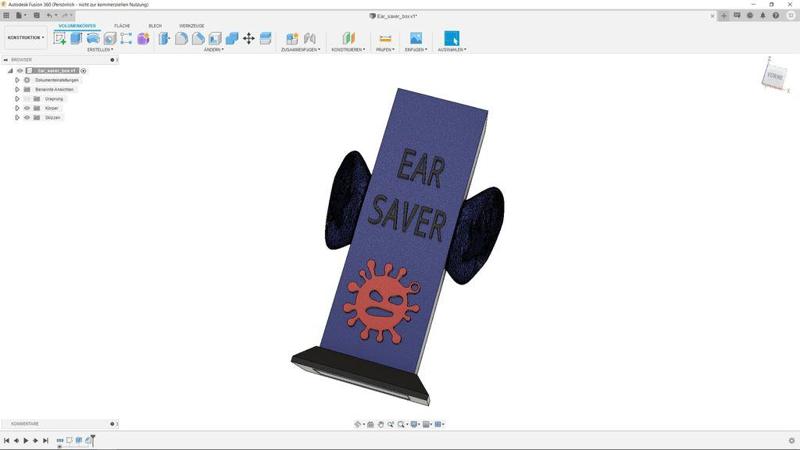Open the help question mark icon

coord(776,16)
